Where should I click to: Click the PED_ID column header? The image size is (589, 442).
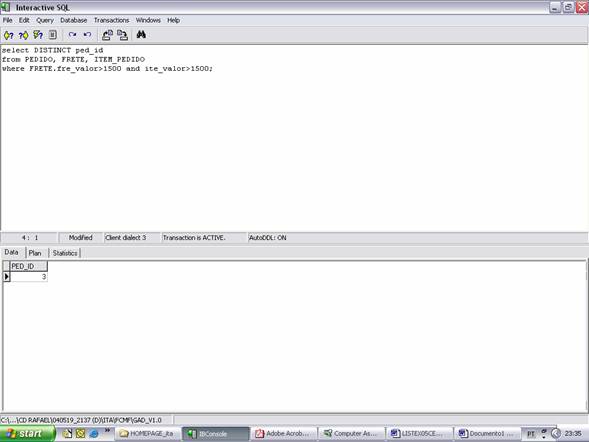29,266
